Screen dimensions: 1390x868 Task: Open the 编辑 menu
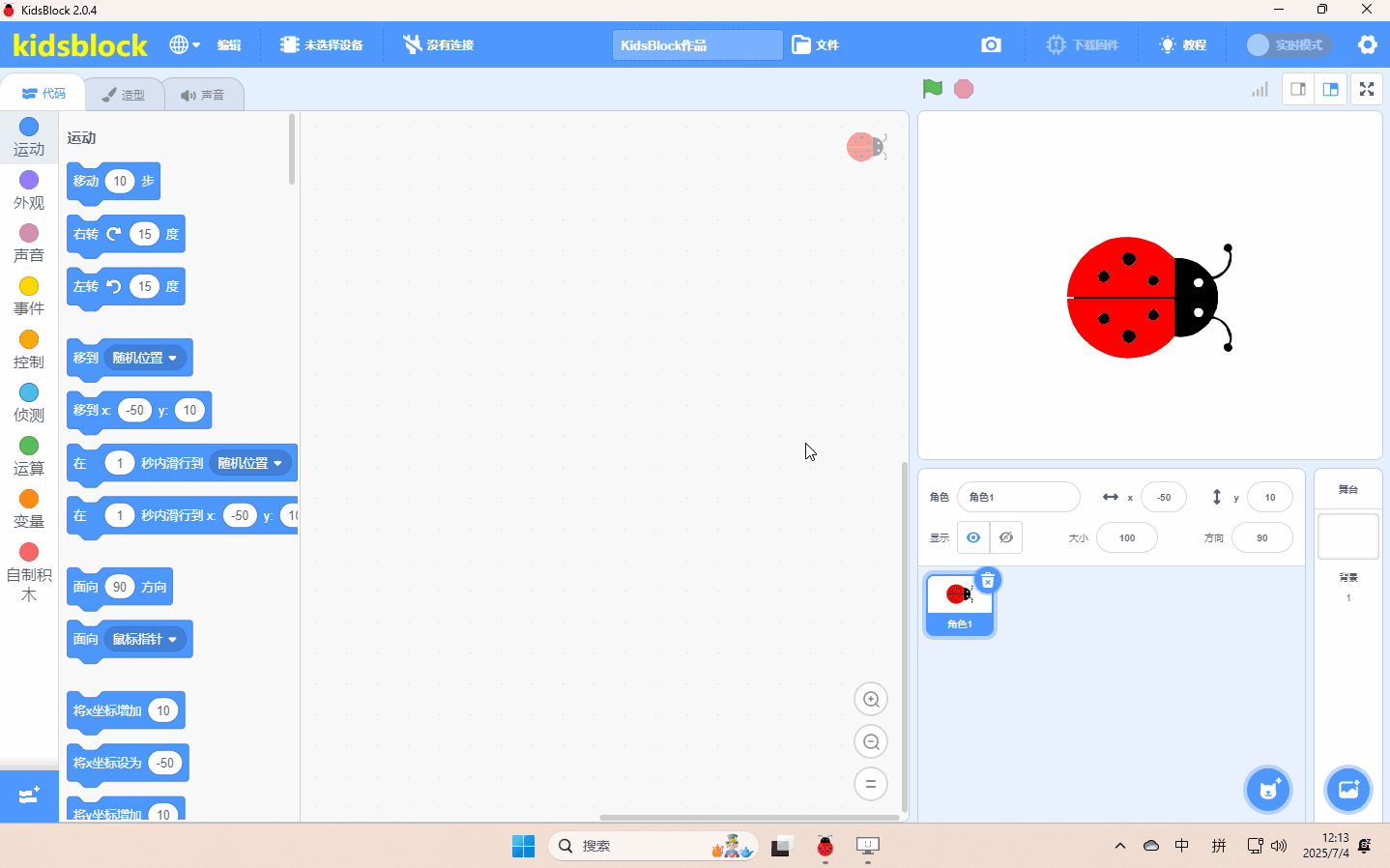(229, 45)
